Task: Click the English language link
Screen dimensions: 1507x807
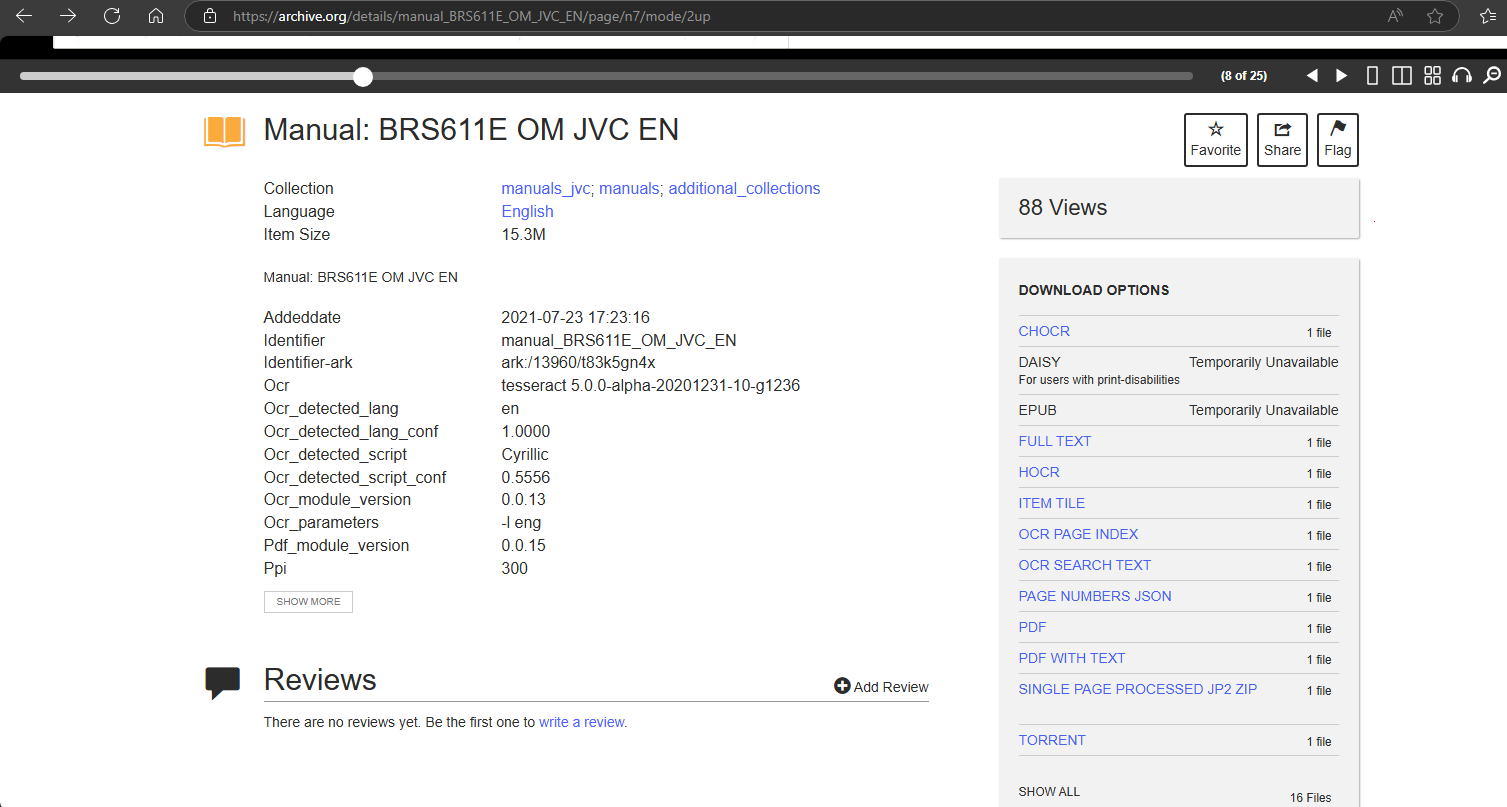Action: pos(527,211)
